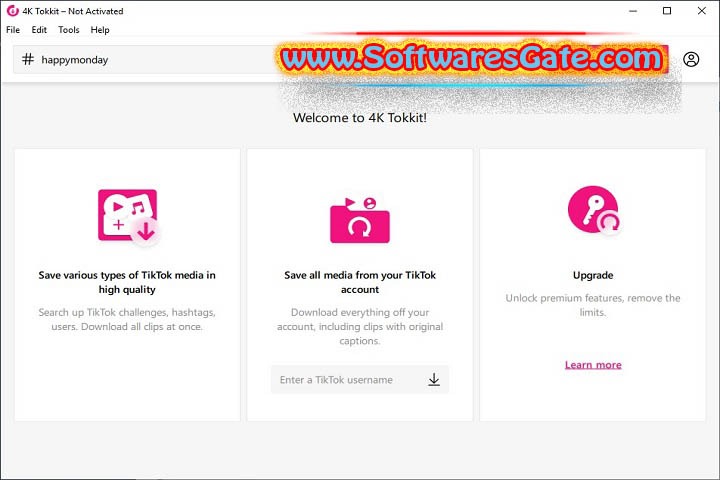Click 'Save all media from your TikTok account' heading
Viewport: 720px width, 480px height.
click(x=360, y=282)
